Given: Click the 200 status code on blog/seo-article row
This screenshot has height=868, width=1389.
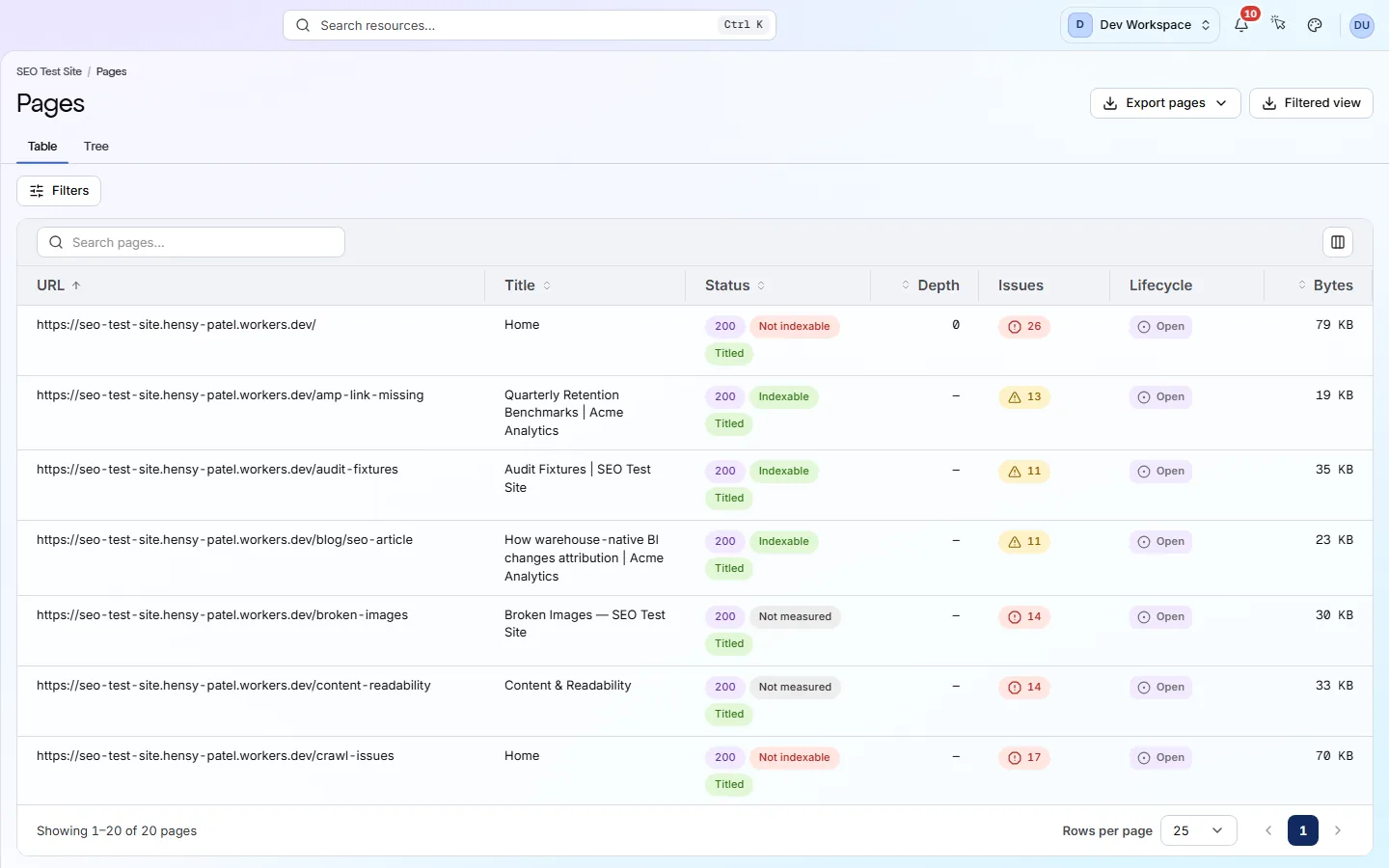Looking at the screenshot, I should (725, 542).
